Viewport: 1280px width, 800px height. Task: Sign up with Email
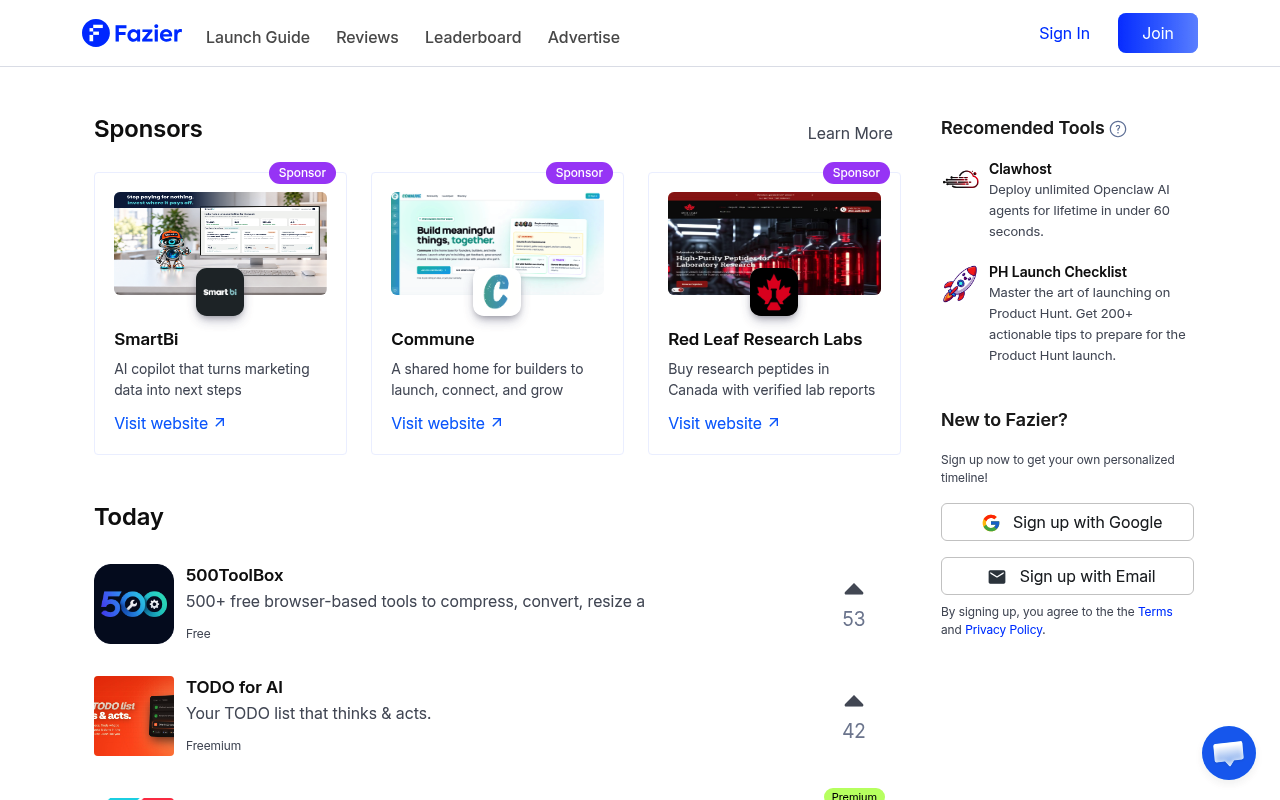(x=1067, y=576)
